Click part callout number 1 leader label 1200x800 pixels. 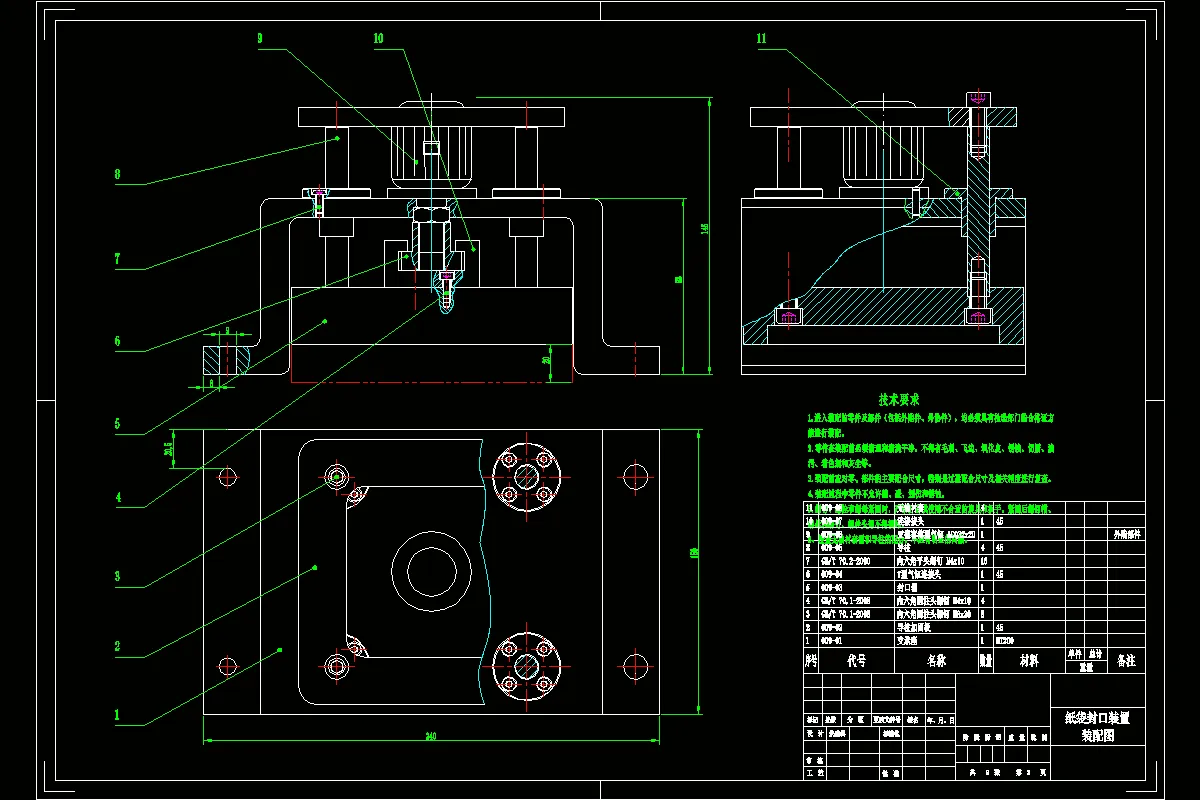(117, 715)
